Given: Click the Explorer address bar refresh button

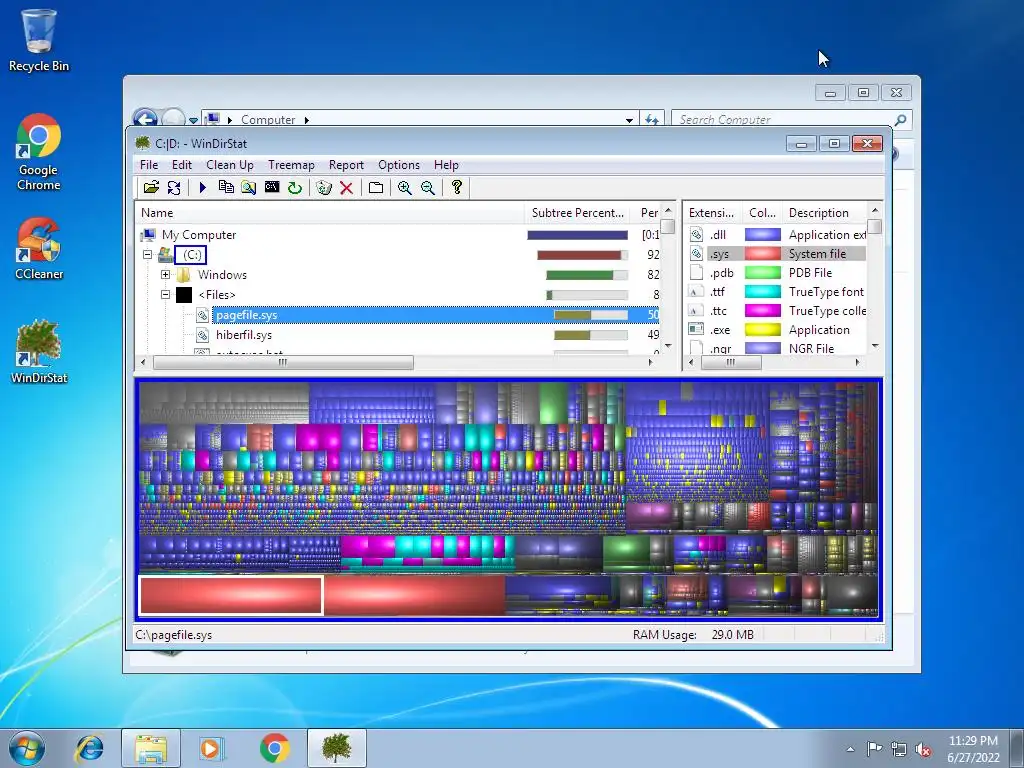Looking at the screenshot, I should [652, 120].
